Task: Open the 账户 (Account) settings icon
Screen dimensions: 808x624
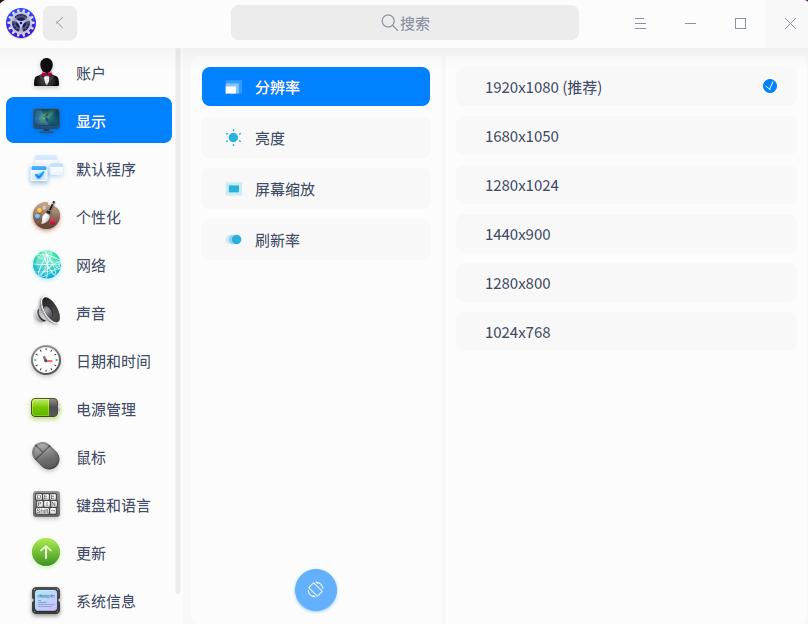Action: tap(45, 72)
